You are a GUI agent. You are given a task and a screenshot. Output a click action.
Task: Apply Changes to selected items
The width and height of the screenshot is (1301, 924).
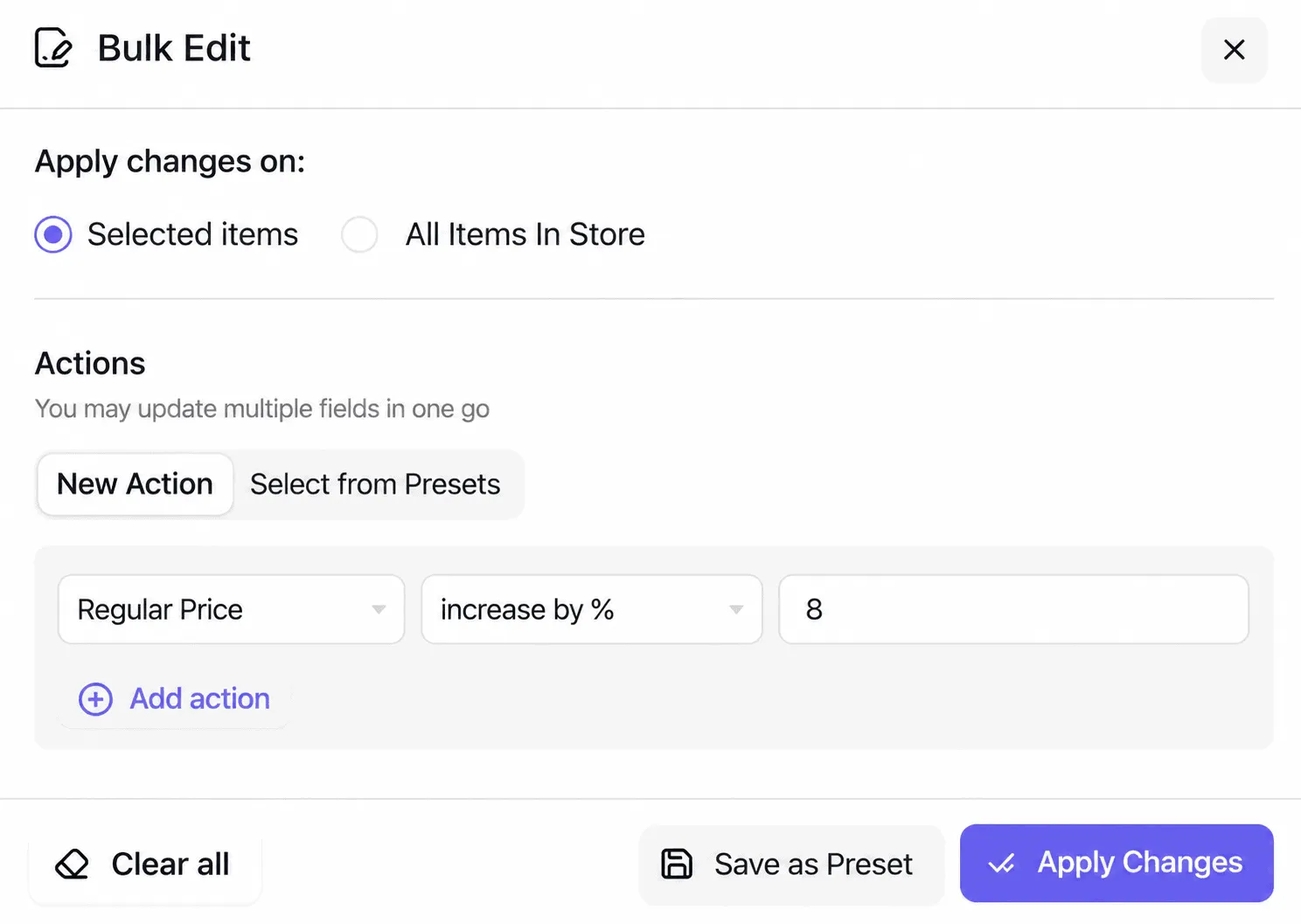pos(1117,863)
